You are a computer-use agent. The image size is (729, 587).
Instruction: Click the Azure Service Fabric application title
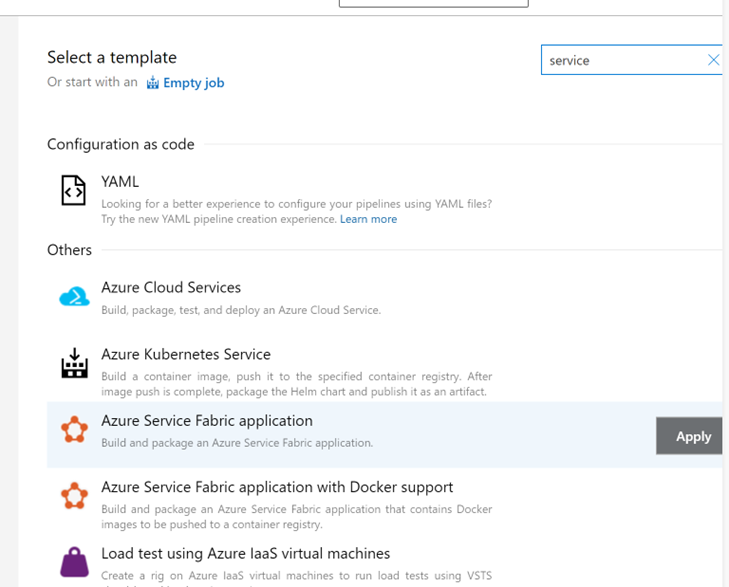[x=207, y=421]
